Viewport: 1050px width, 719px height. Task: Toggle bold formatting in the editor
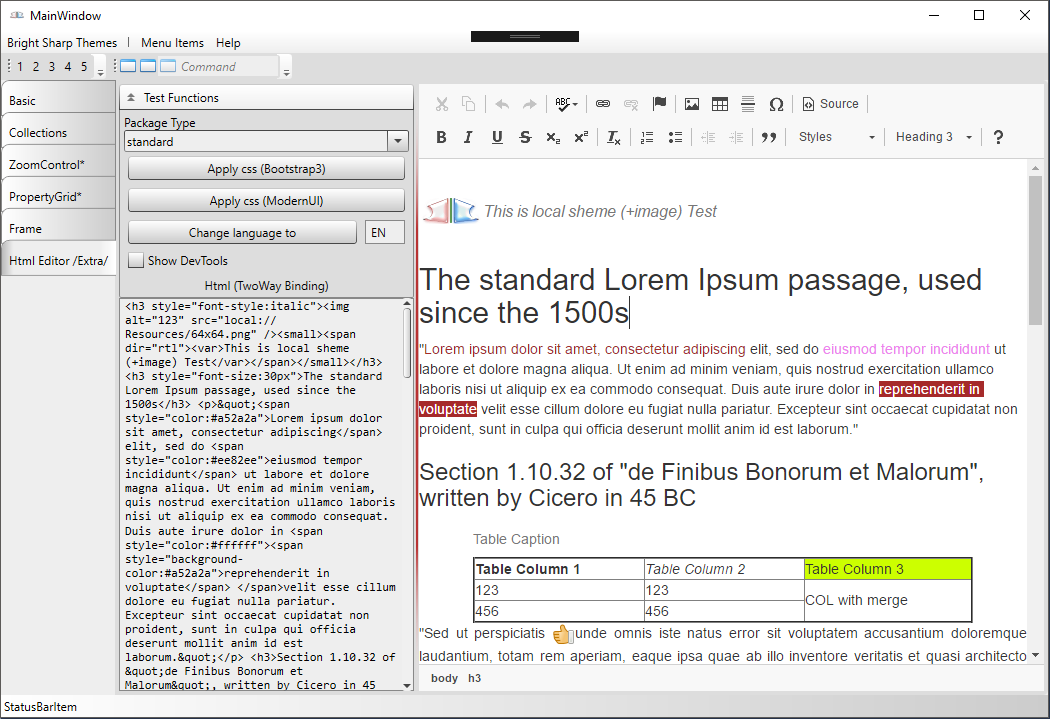point(441,137)
